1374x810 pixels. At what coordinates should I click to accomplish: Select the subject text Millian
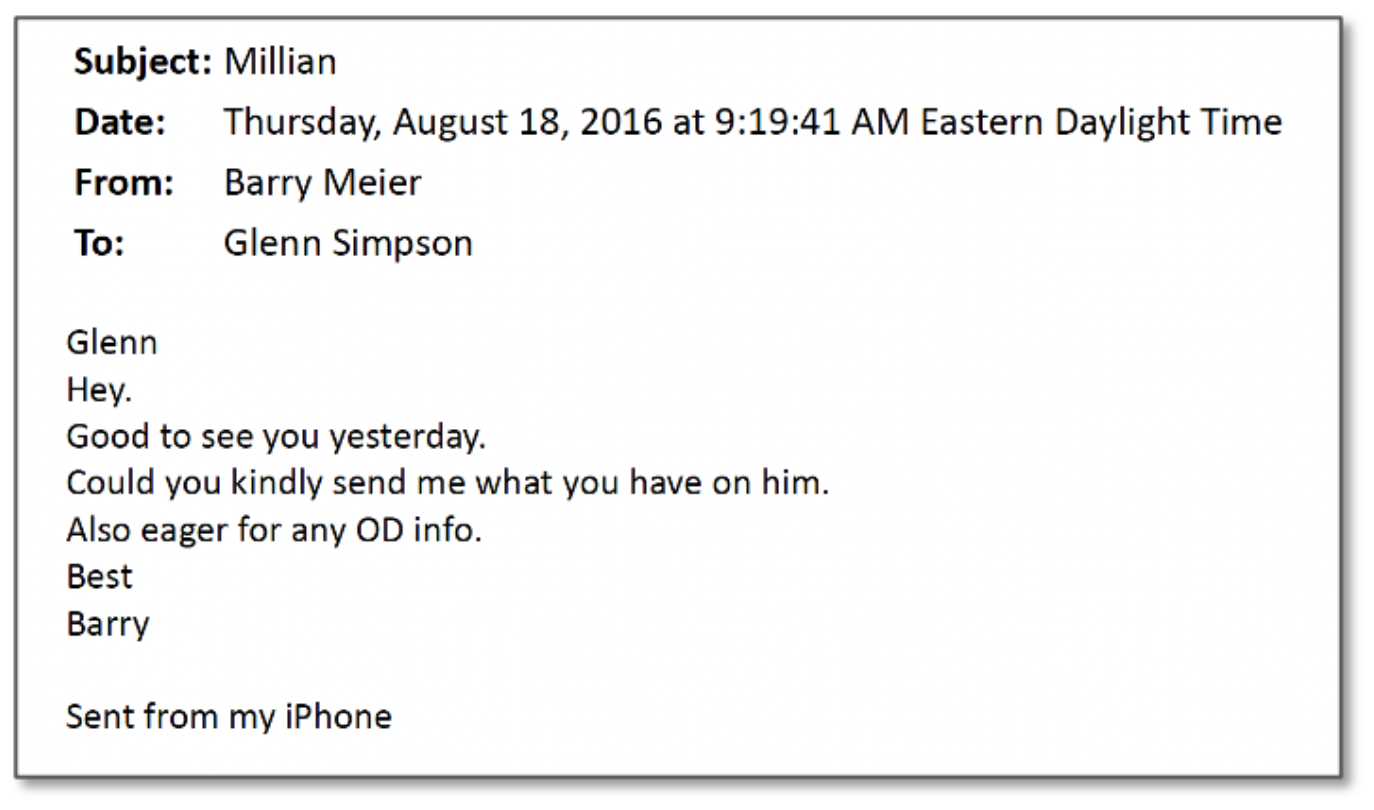(280, 63)
